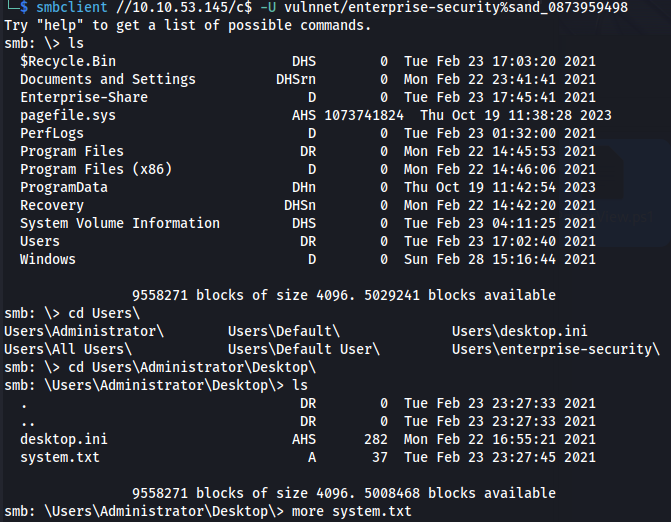This screenshot has width=671, height=522.
Task: Click the Program Files (x86) entry
Action: tap(96, 169)
